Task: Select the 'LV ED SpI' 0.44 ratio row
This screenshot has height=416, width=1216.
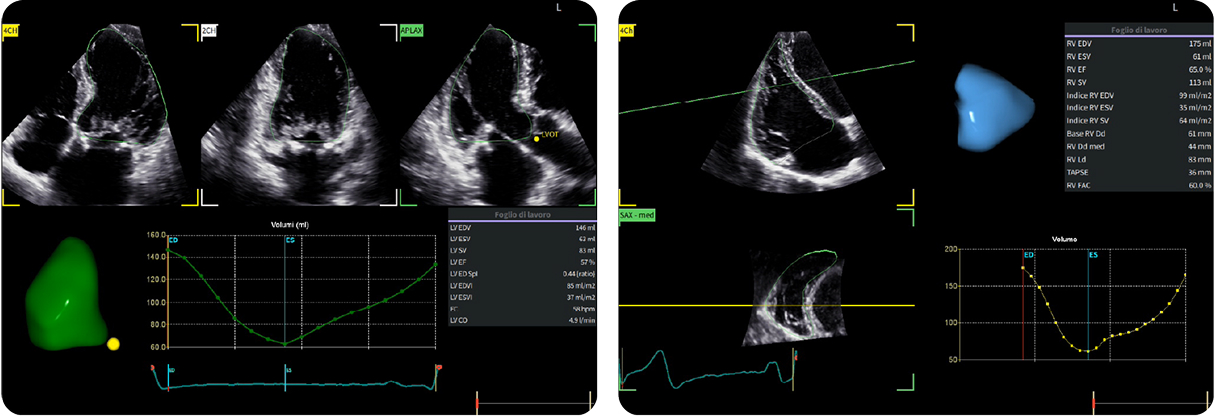Action: [522, 274]
